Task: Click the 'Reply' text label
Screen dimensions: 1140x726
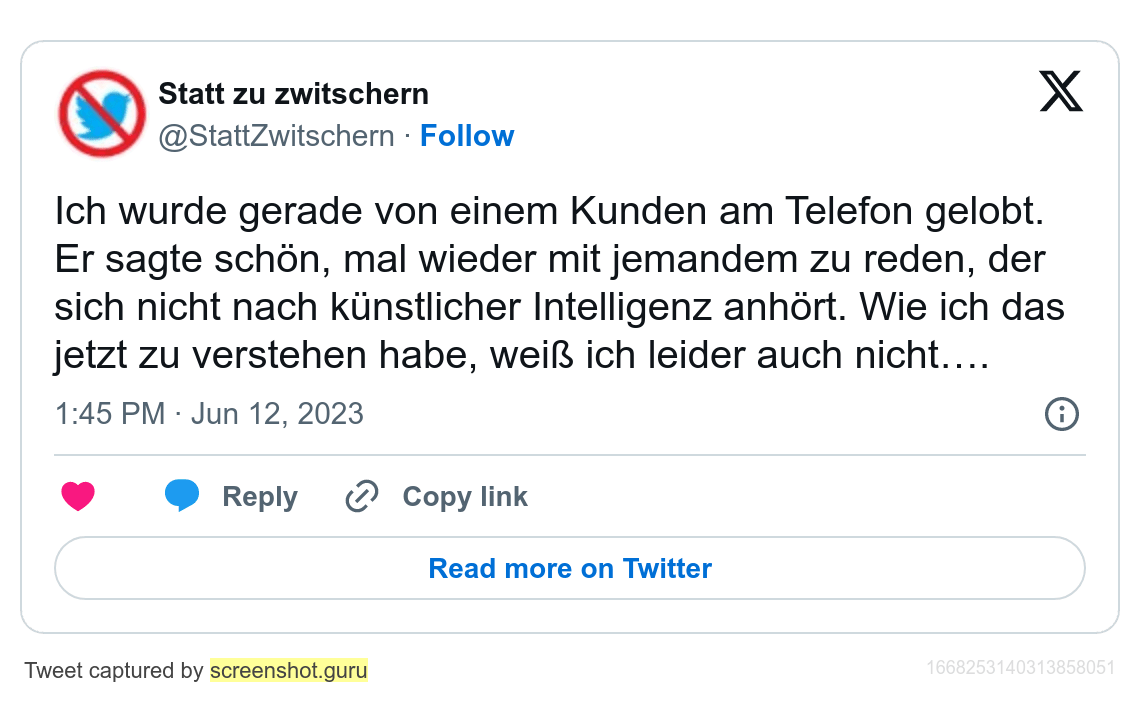Action: point(260,497)
